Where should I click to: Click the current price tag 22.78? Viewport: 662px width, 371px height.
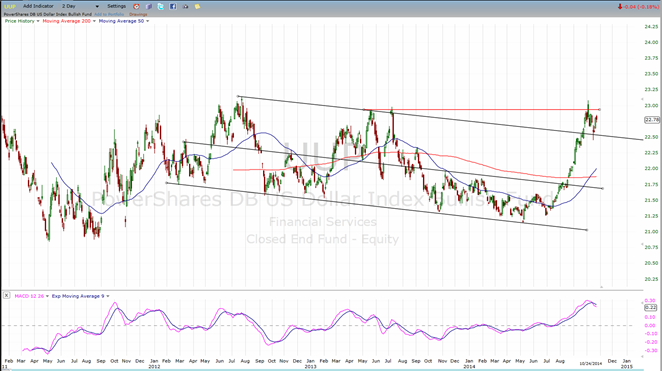652,120
